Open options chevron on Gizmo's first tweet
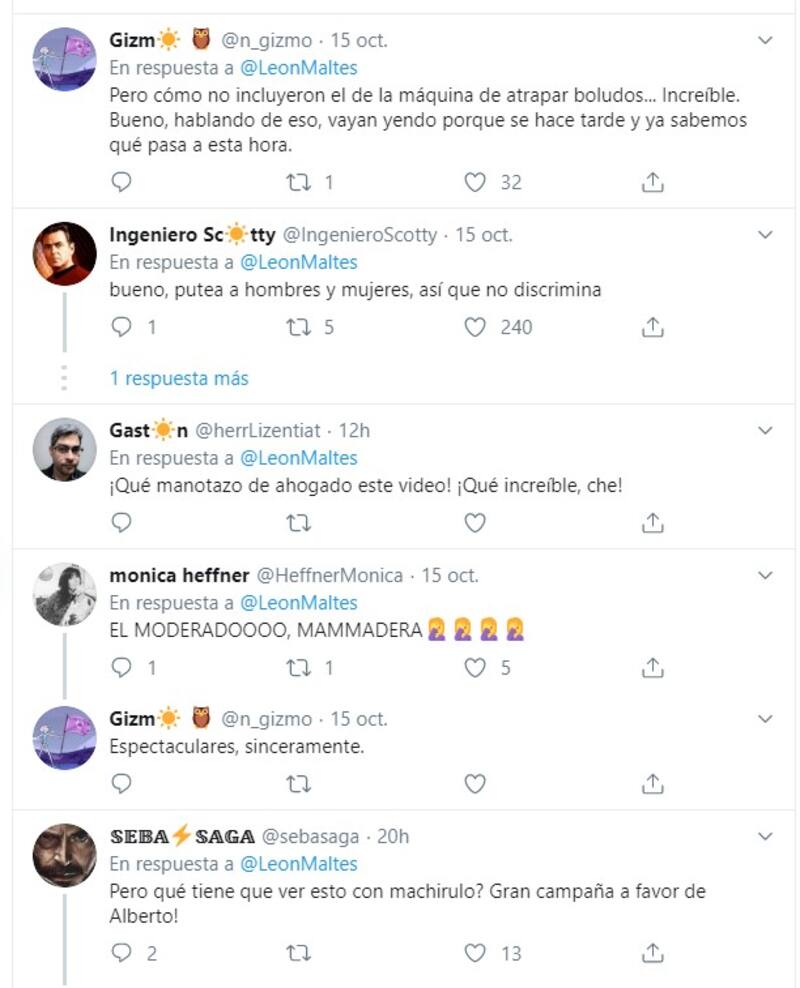Screen dimensions: 800x988 (765, 41)
